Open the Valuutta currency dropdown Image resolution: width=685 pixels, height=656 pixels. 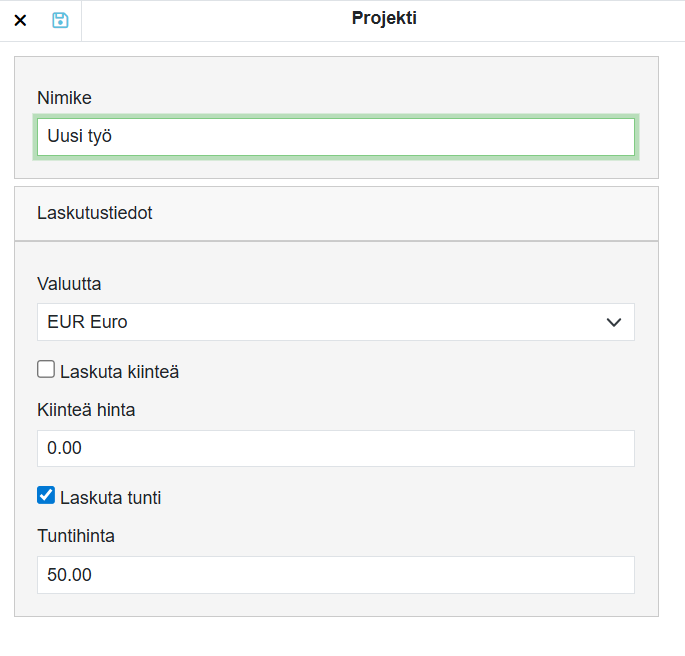(336, 322)
